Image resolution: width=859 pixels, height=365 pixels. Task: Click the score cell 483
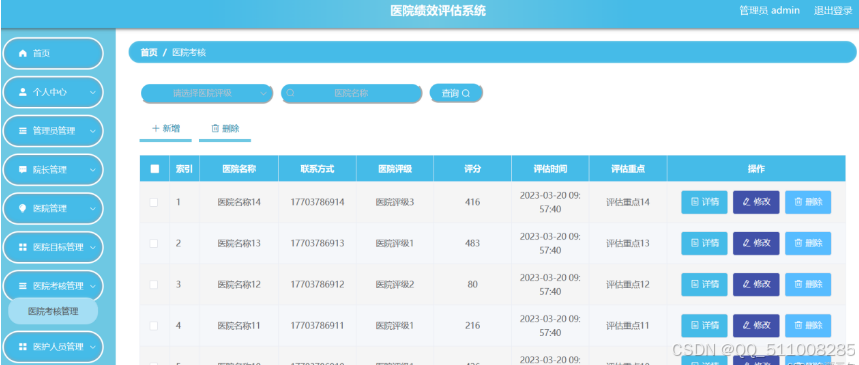(472, 243)
